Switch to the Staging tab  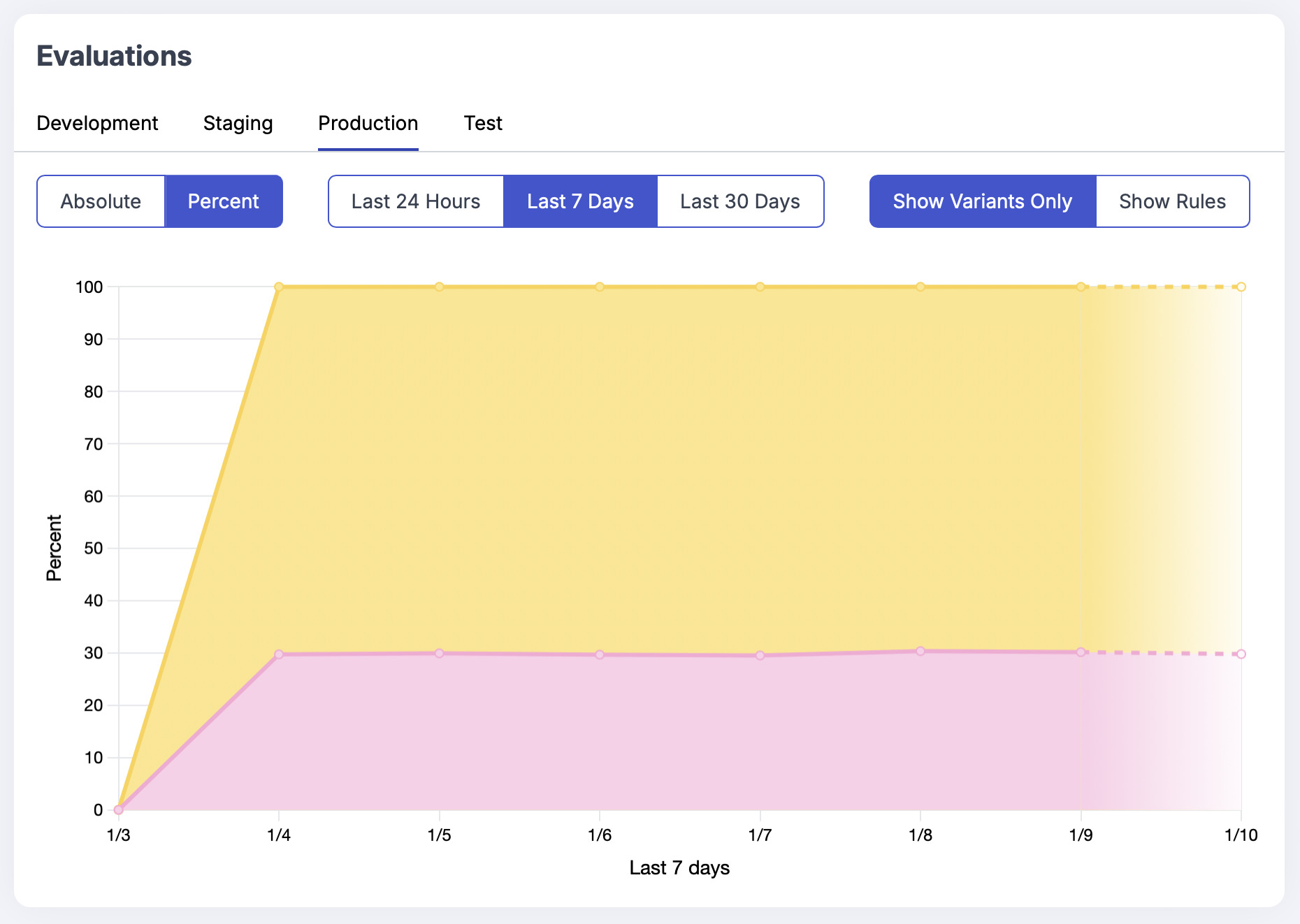tap(238, 123)
